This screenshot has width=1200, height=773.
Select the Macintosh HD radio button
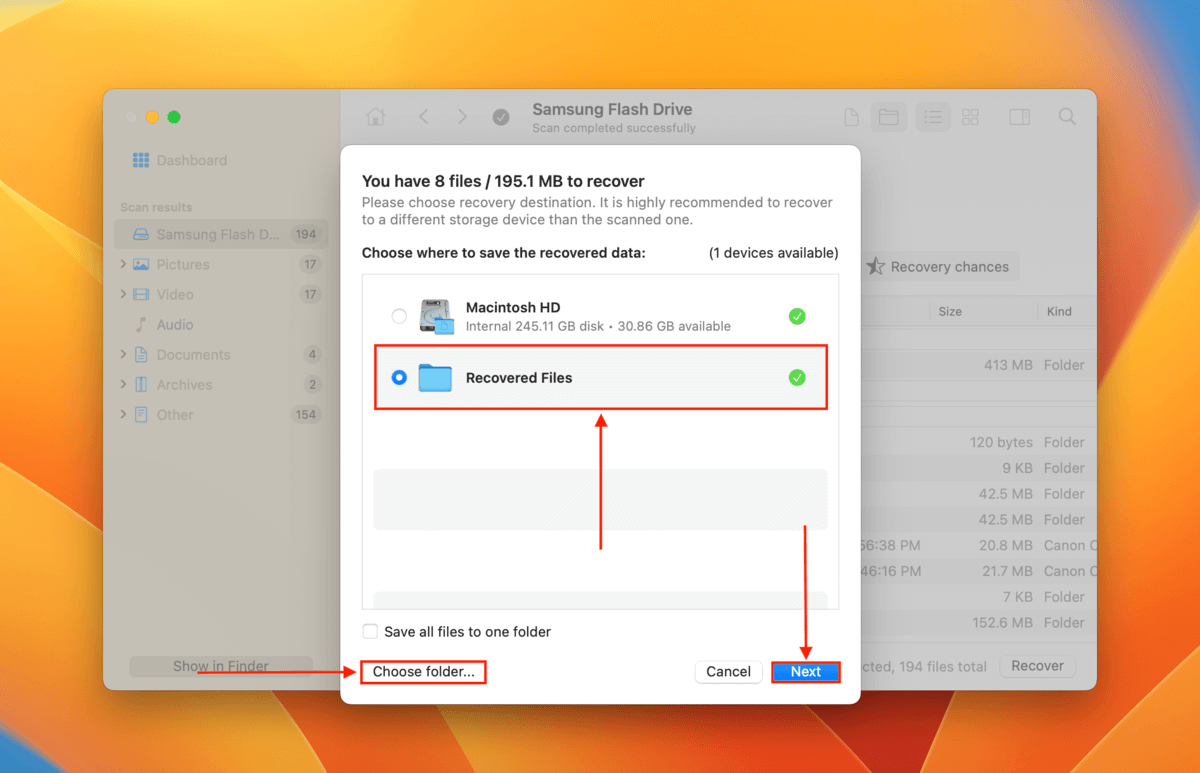coord(399,316)
